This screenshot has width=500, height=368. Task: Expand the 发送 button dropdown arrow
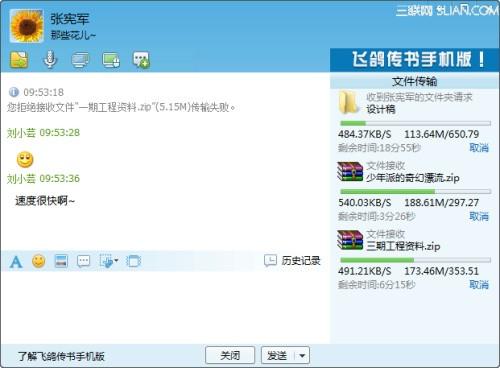(x=302, y=356)
